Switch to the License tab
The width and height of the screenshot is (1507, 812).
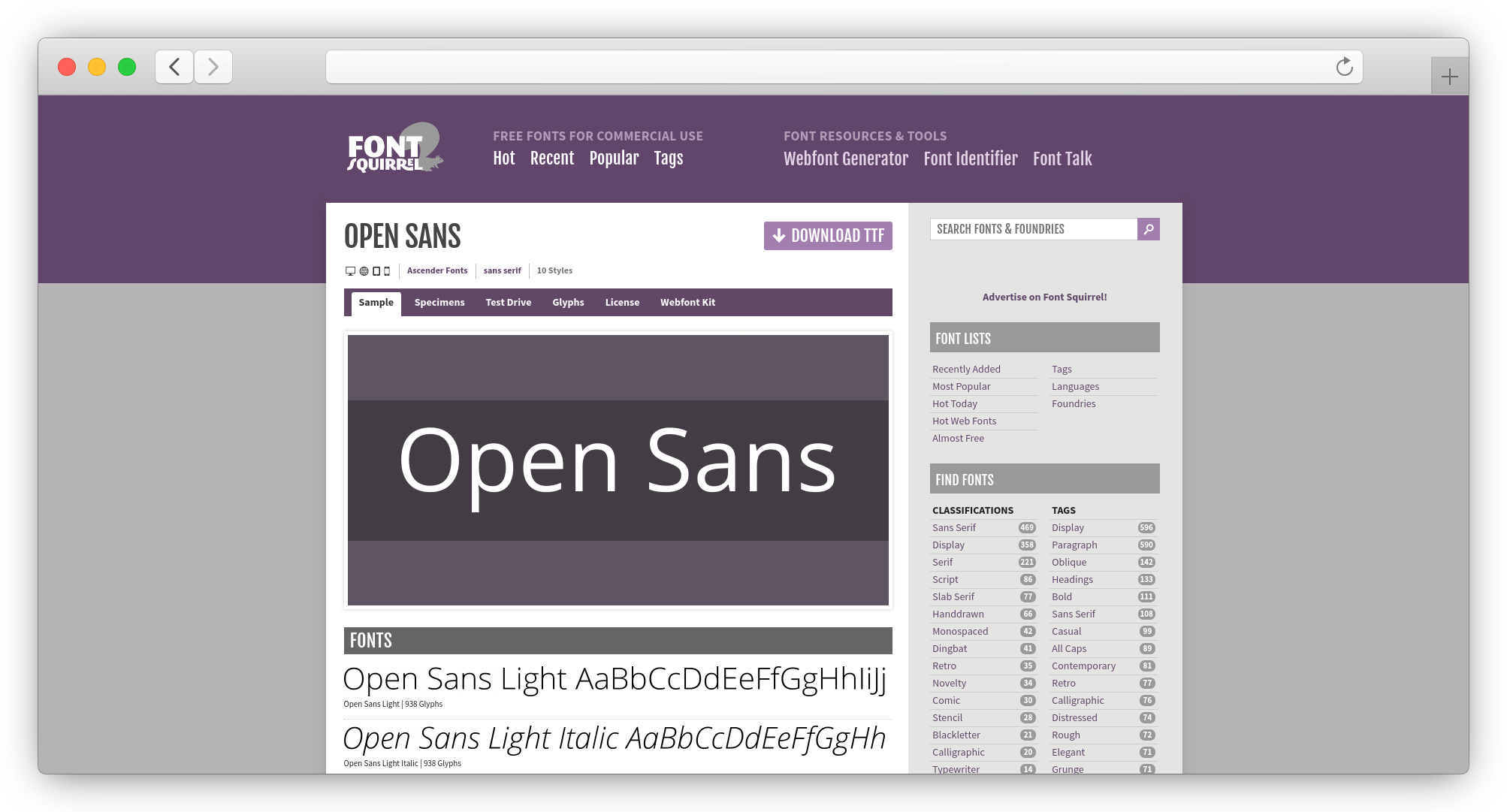[x=622, y=303]
